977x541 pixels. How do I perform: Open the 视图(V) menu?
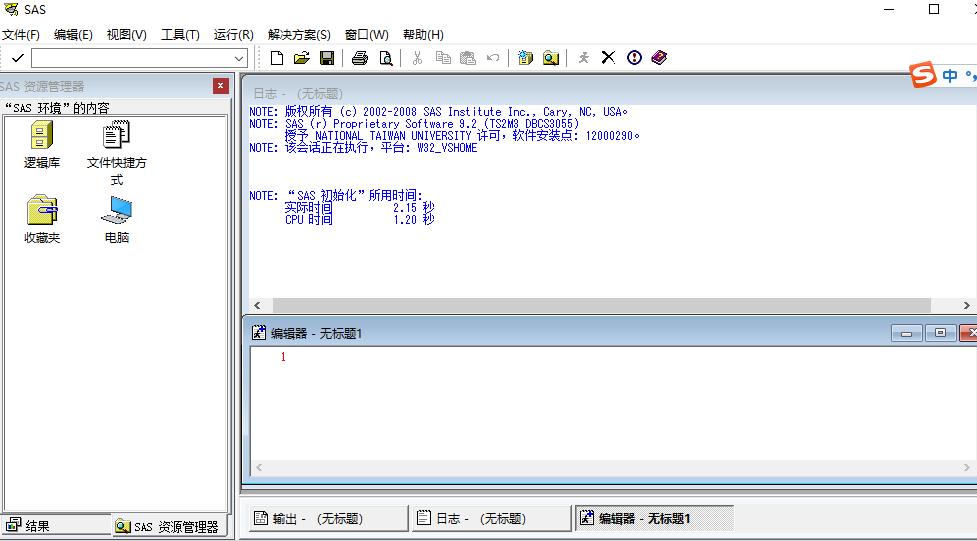[126, 35]
